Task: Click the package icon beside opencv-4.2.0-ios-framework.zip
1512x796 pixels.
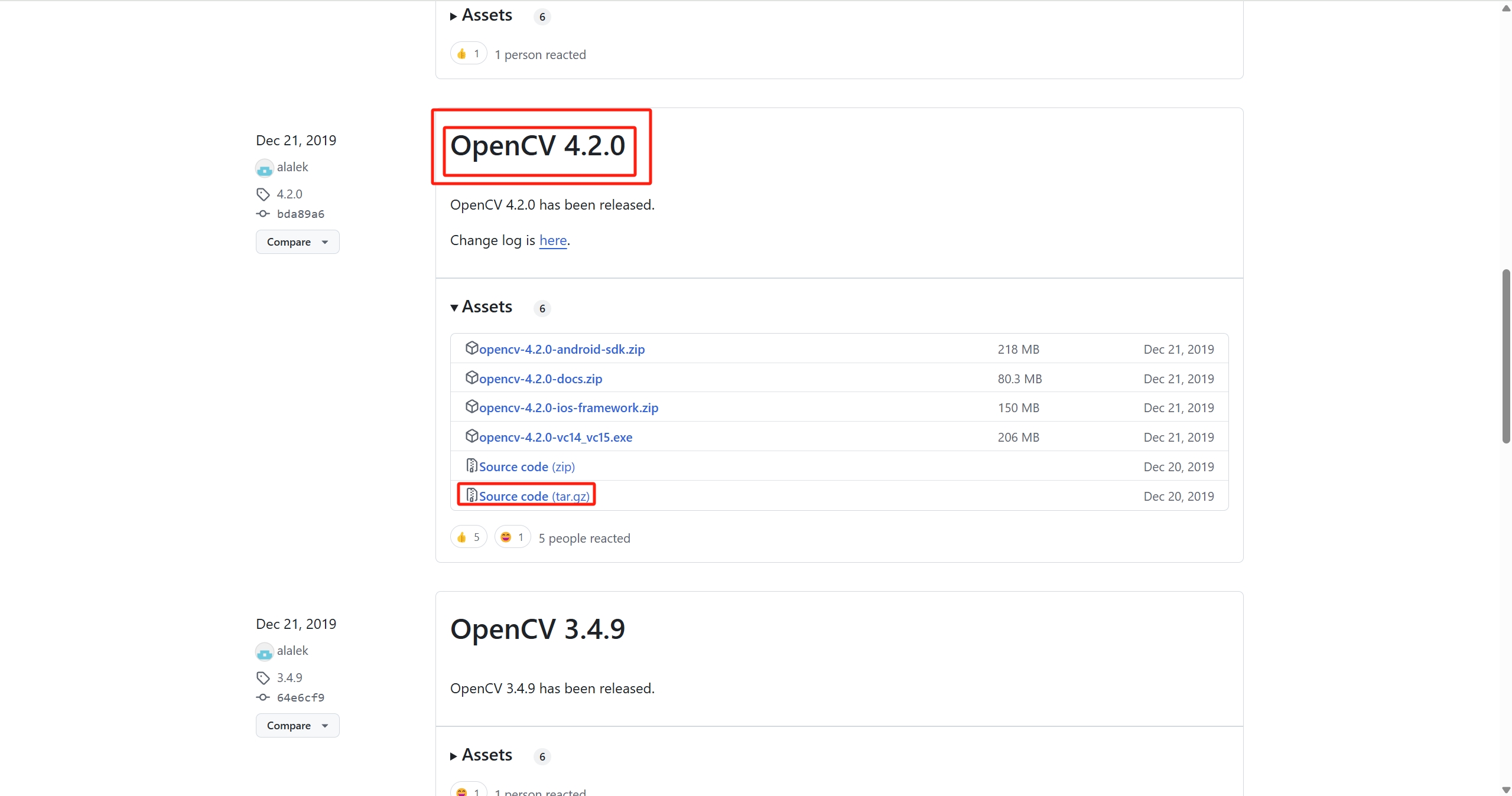Action: pos(472,406)
